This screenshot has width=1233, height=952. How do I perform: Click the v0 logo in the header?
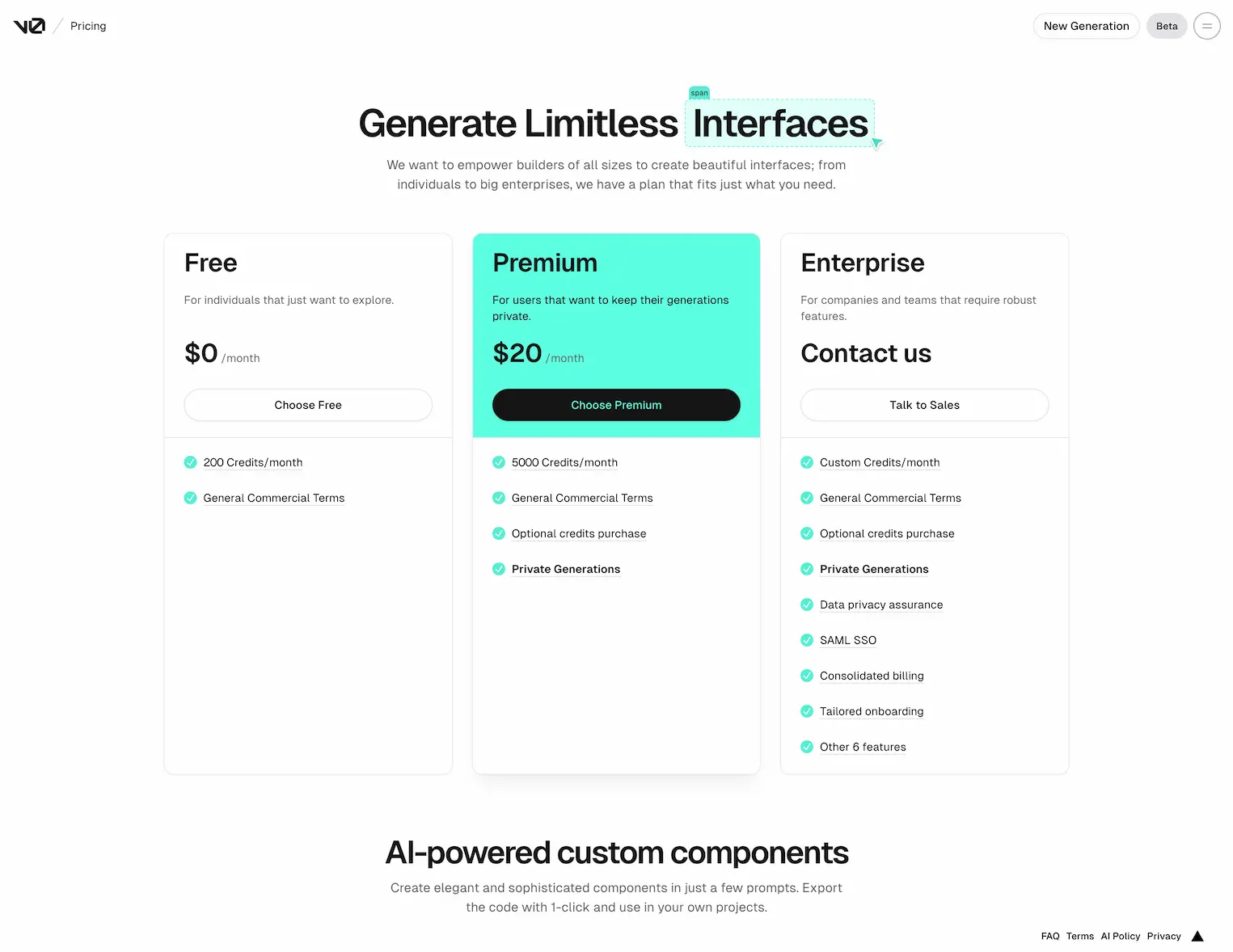pyautogui.click(x=31, y=25)
